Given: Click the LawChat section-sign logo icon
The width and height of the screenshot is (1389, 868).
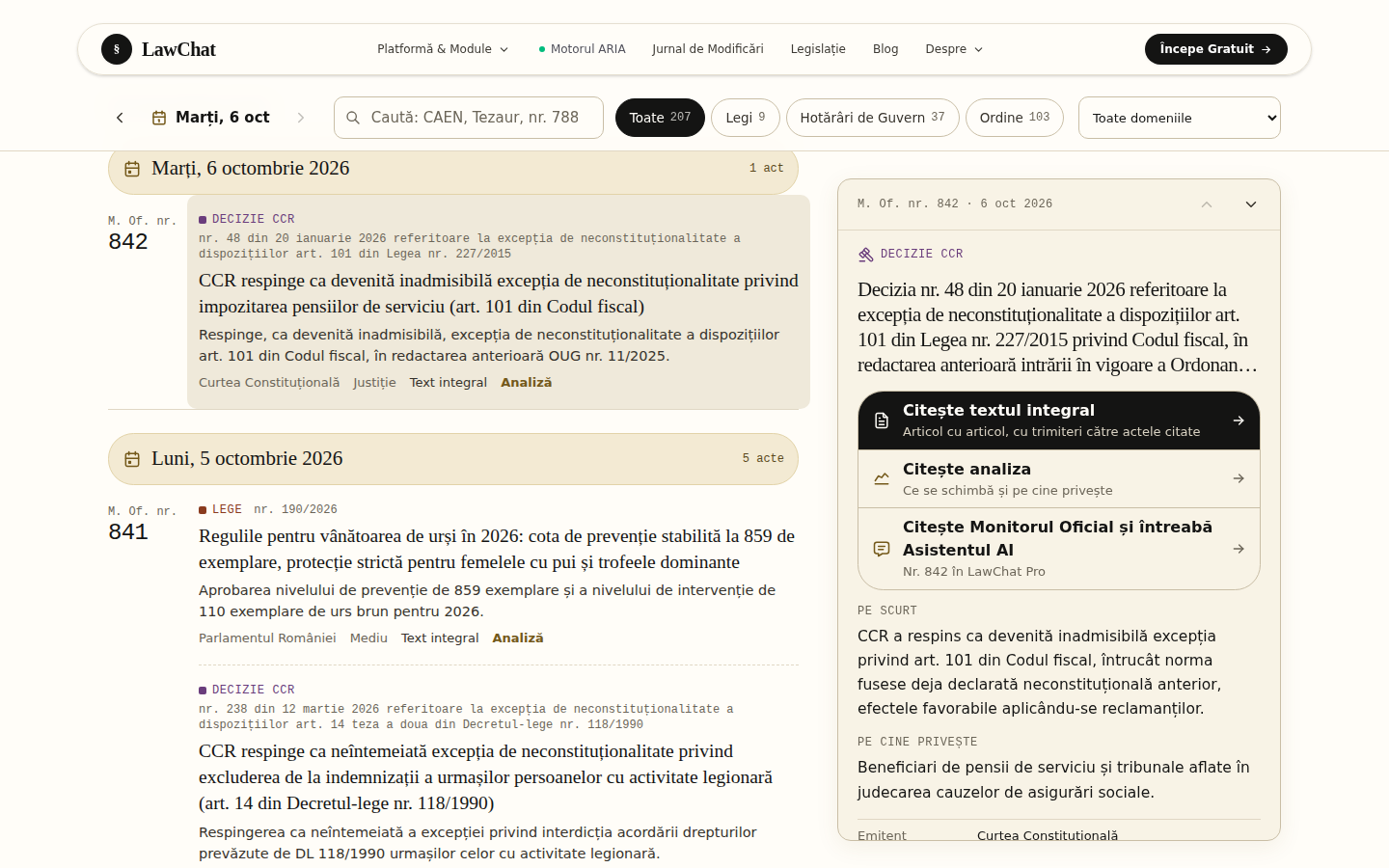Looking at the screenshot, I should [x=117, y=49].
